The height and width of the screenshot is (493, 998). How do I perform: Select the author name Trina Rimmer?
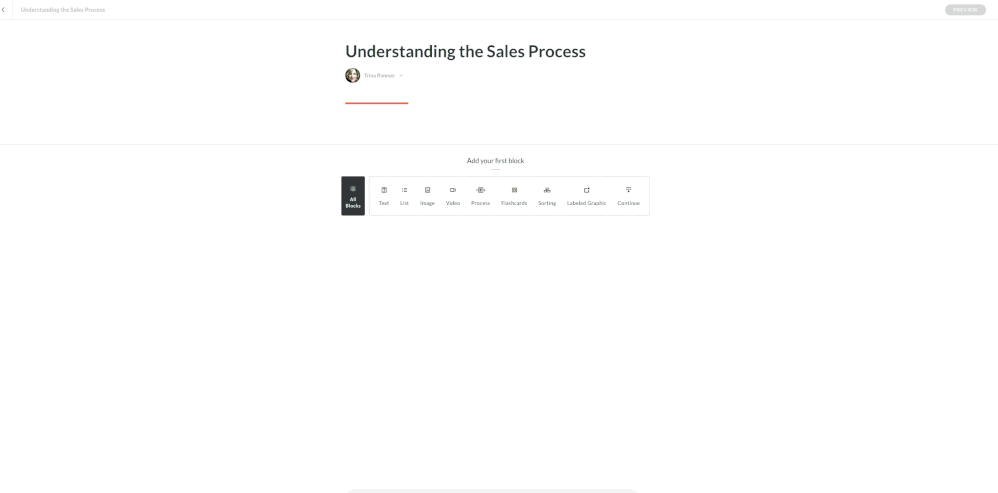point(379,76)
